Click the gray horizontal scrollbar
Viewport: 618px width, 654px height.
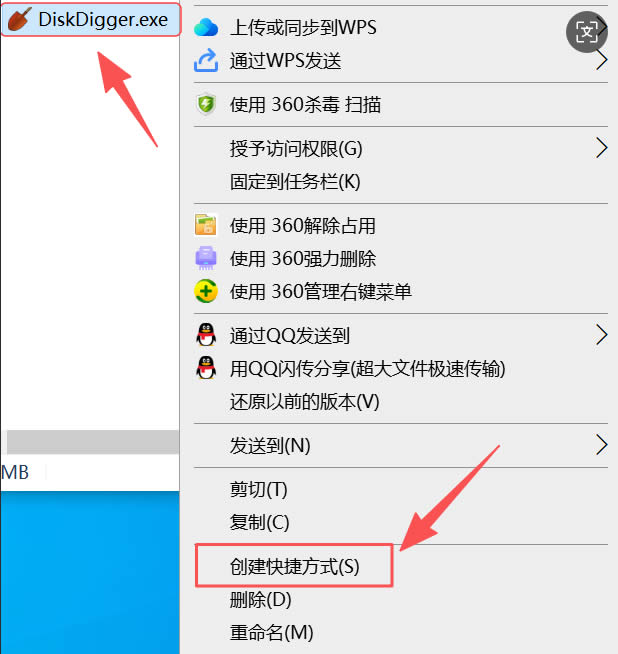pos(93,442)
